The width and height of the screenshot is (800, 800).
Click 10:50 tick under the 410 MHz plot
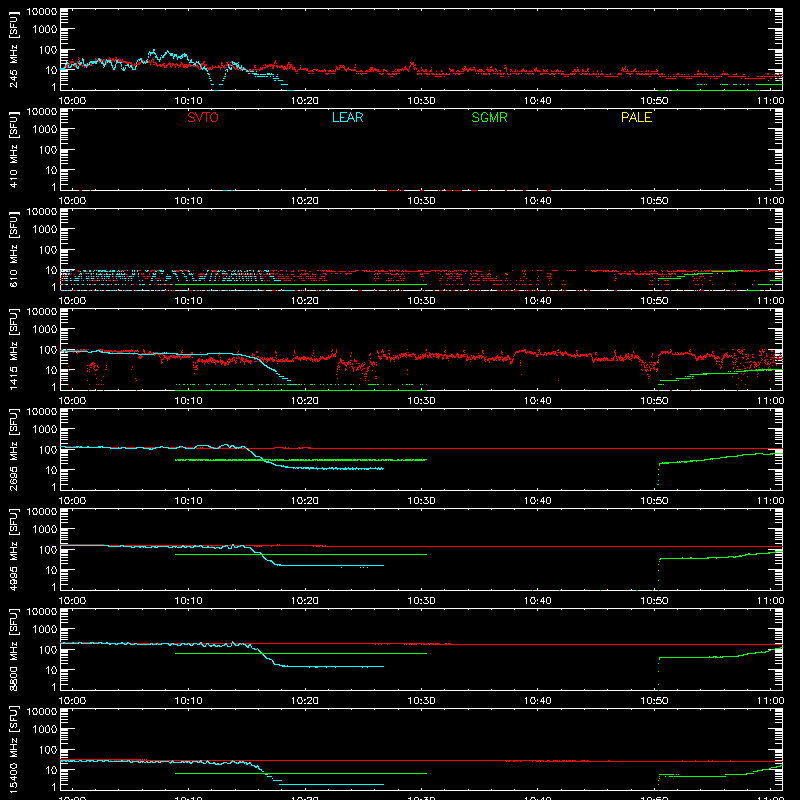pyautogui.click(x=654, y=201)
